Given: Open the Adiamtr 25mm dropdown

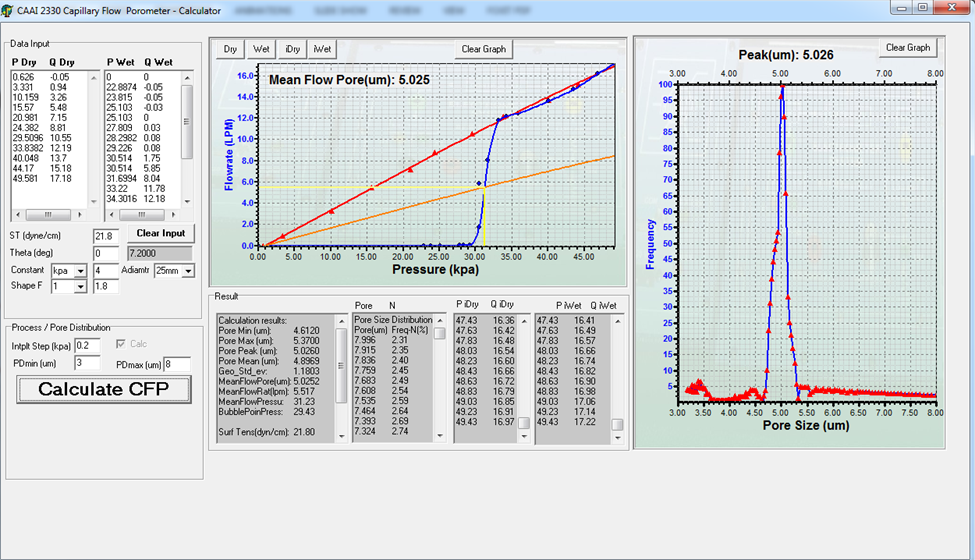Looking at the screenshot, I should 188,271.
